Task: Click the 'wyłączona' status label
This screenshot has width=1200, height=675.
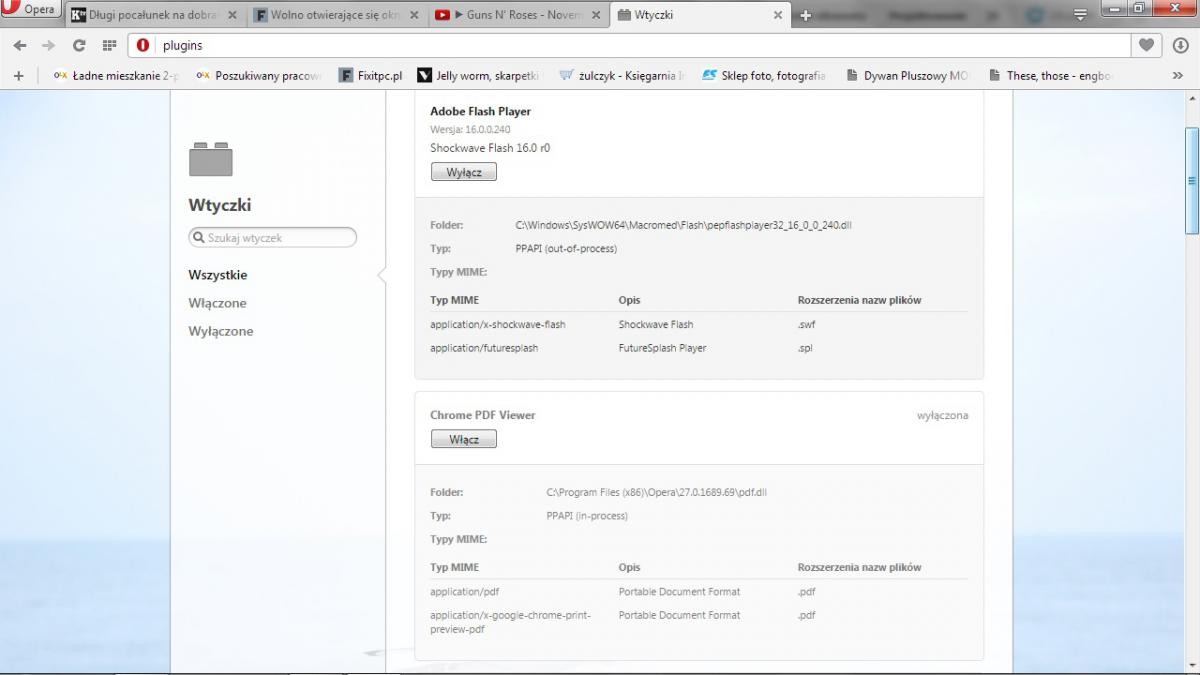Action: (943, 415)
